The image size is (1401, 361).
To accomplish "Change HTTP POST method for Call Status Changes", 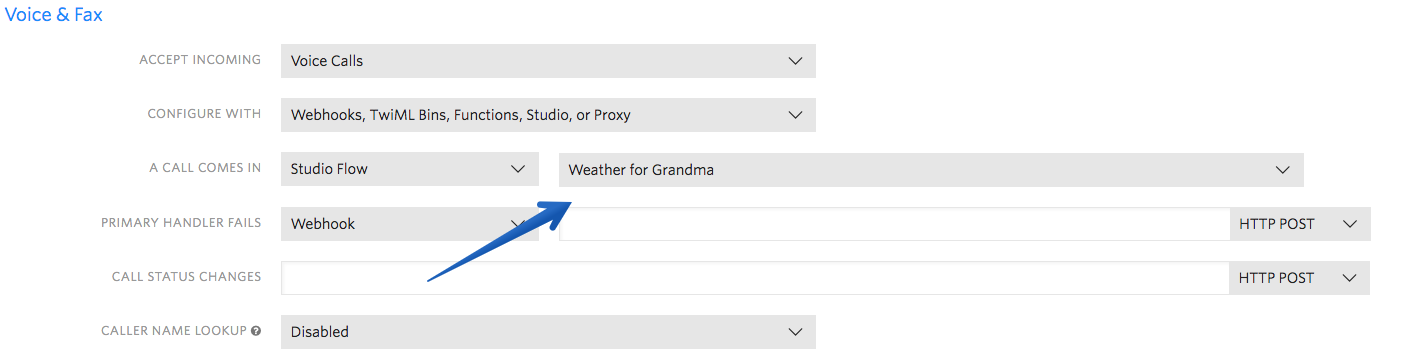I will pos(1299,278).
